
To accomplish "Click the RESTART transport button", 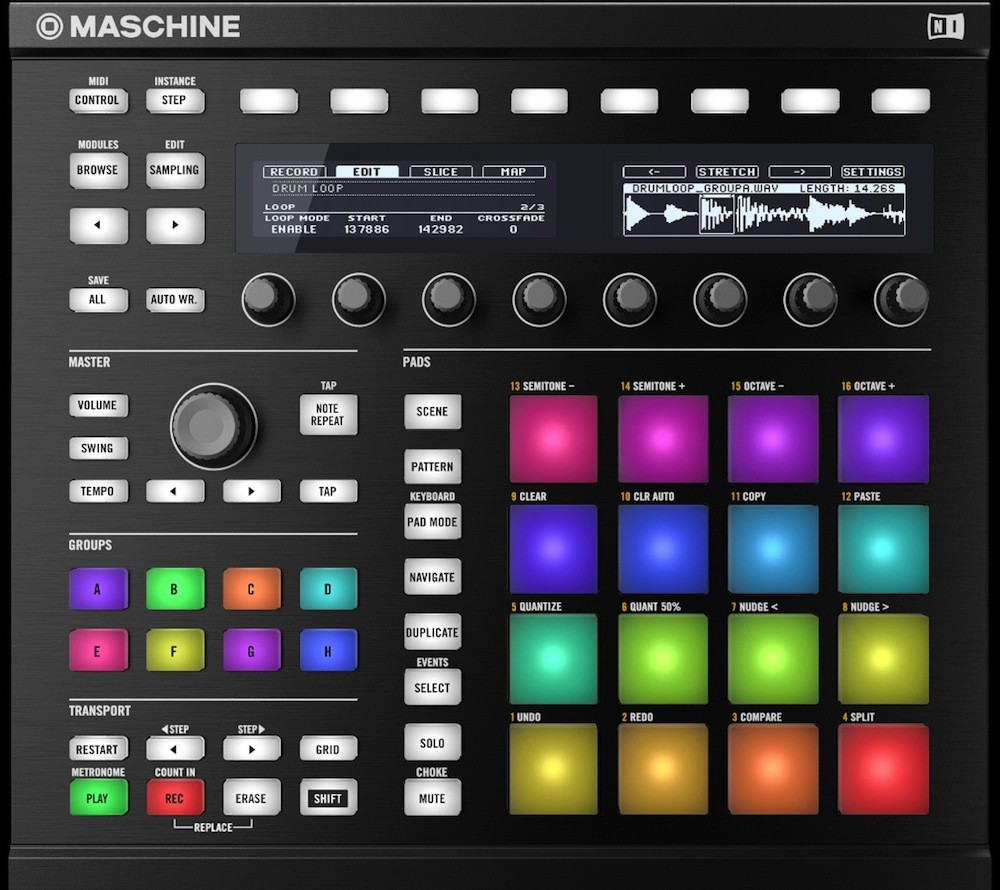I will coord(98,749).
